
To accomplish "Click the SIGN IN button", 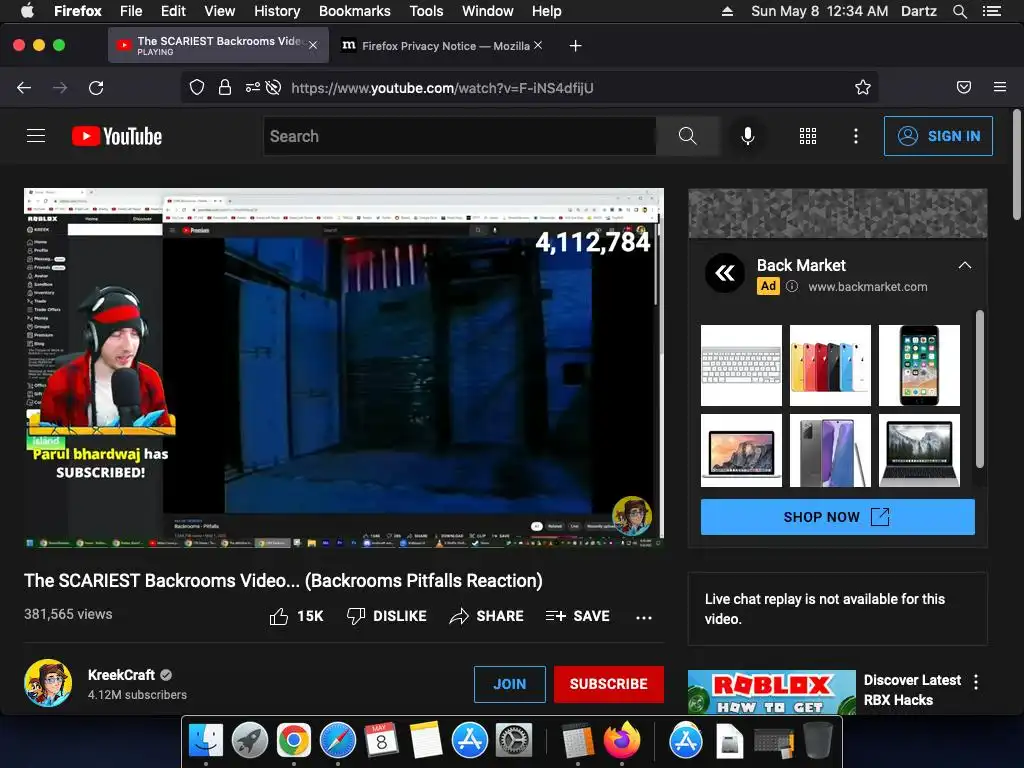I will click(x=938, y=136).
